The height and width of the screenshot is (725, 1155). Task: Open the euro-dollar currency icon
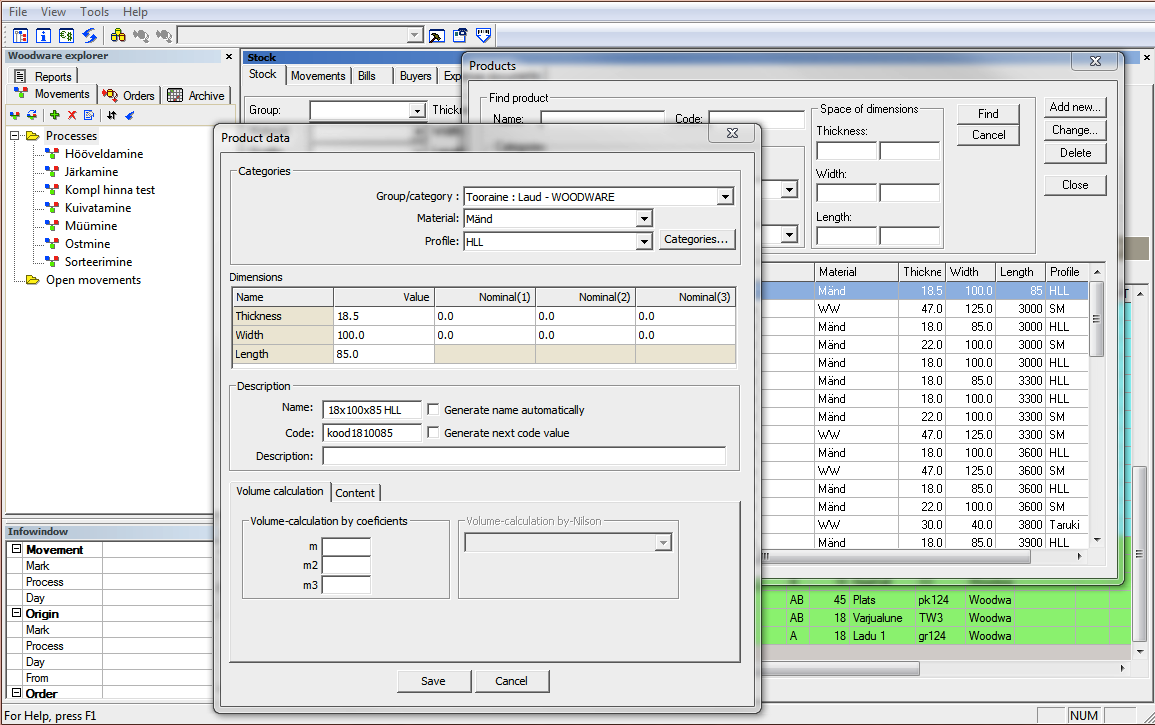[66, 35]
